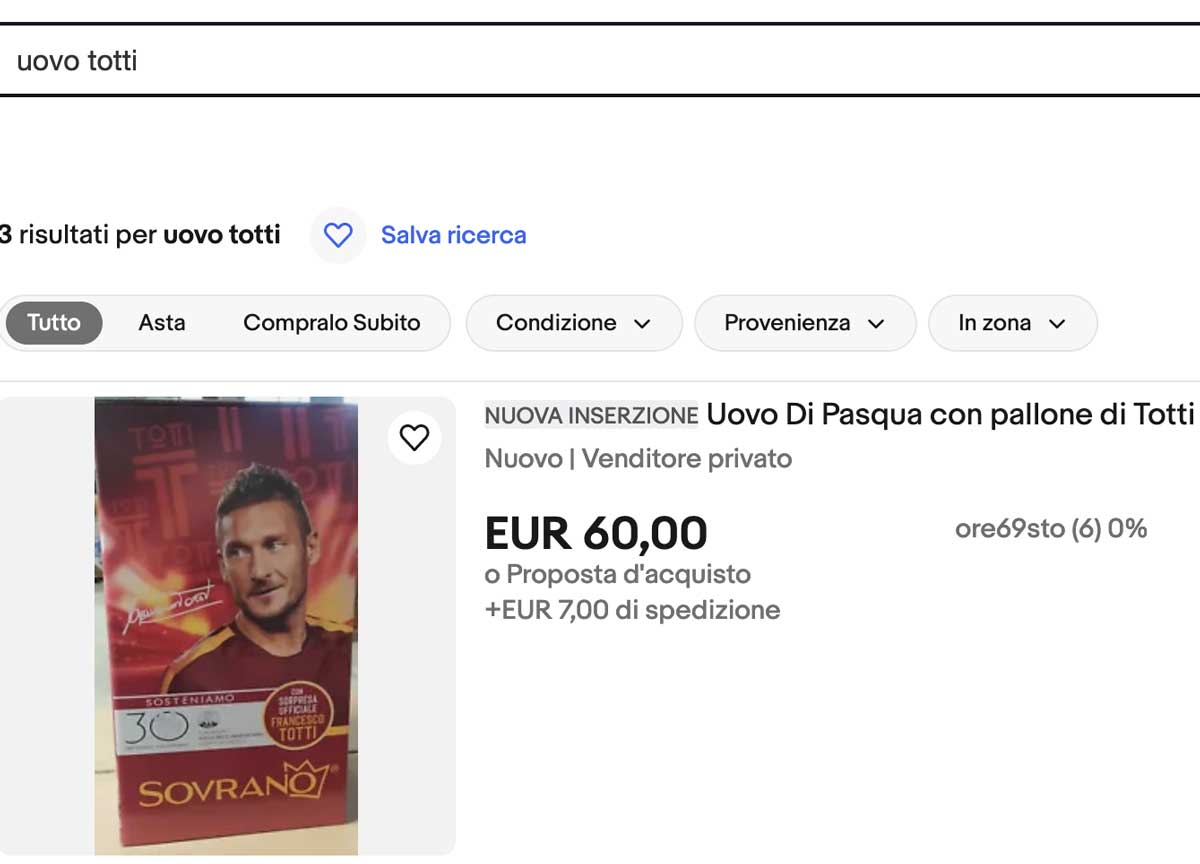Click the Salva ricerca link
Screen dimensions: 1200x864
pyautogui.click(x=454, y=235)
